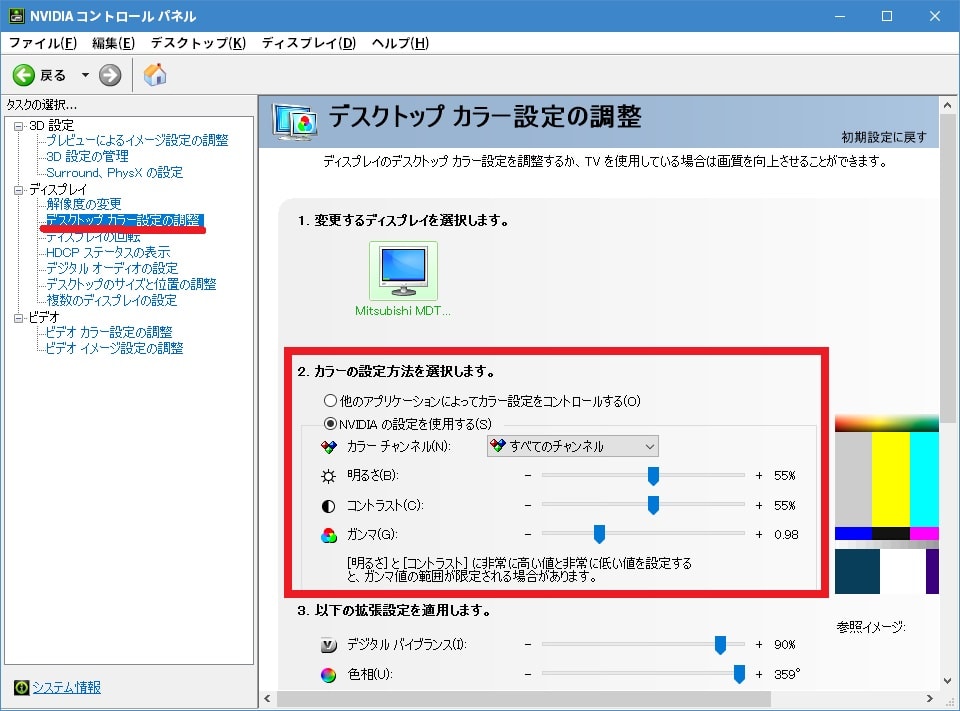Screen dimensions: 960x711
Task: Click the grey Forward arrow icon
Action: [110, 75]
